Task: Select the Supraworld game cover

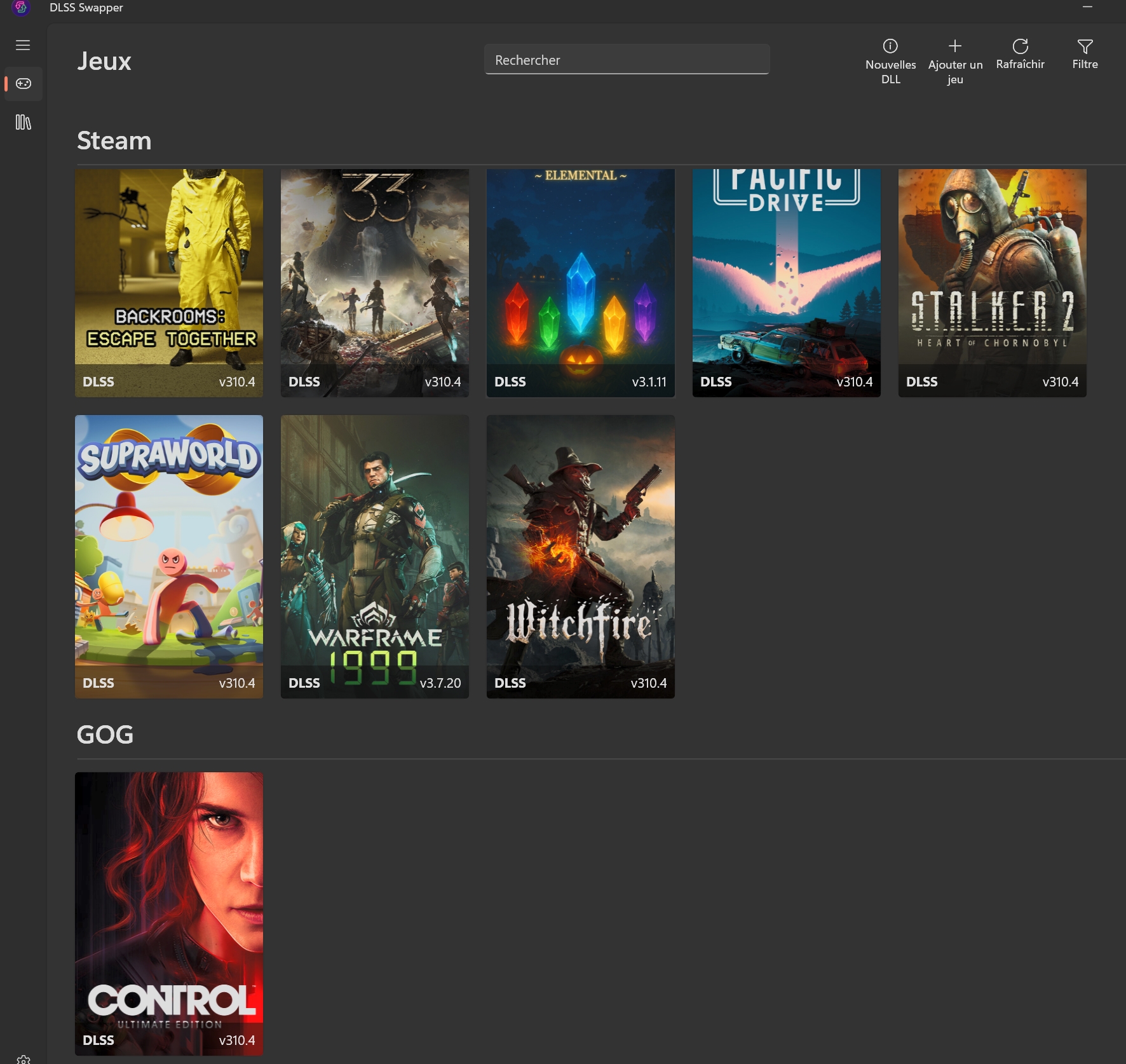Action: (169, 556)
